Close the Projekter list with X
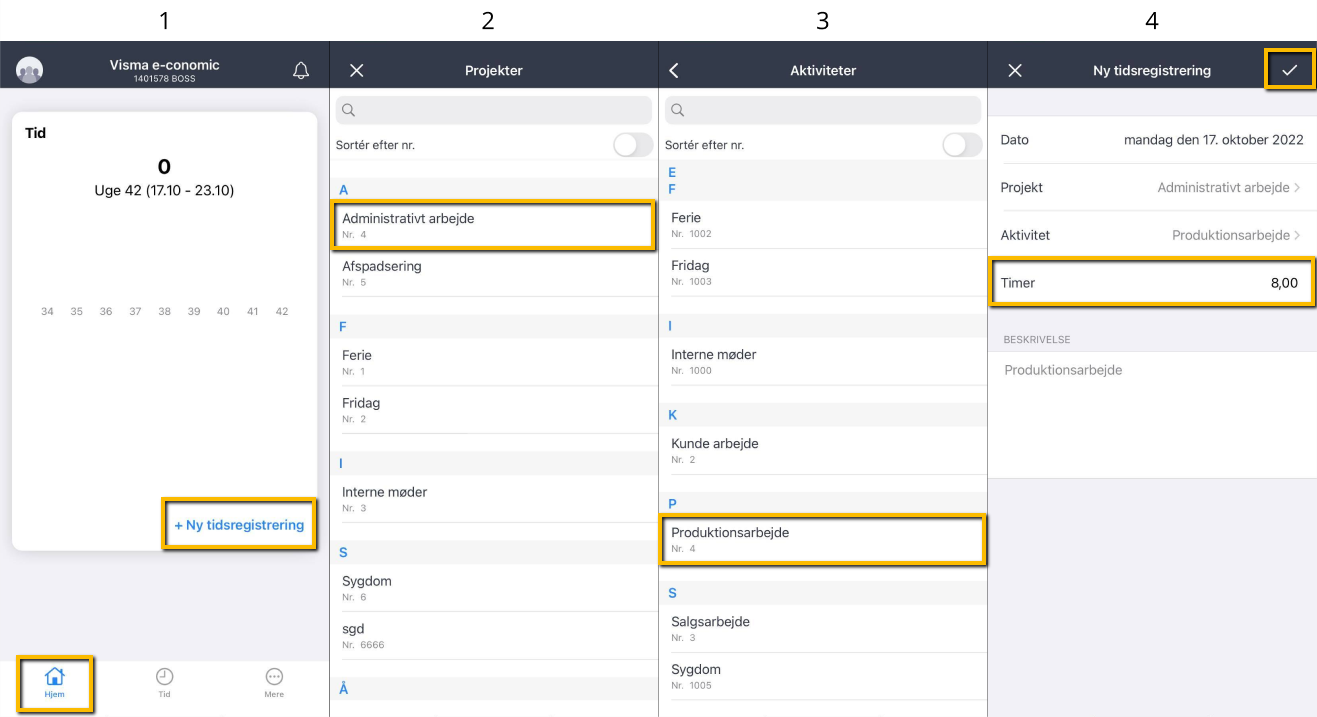This screenshot has height=717, width=1317. click(x=356, y=70)
